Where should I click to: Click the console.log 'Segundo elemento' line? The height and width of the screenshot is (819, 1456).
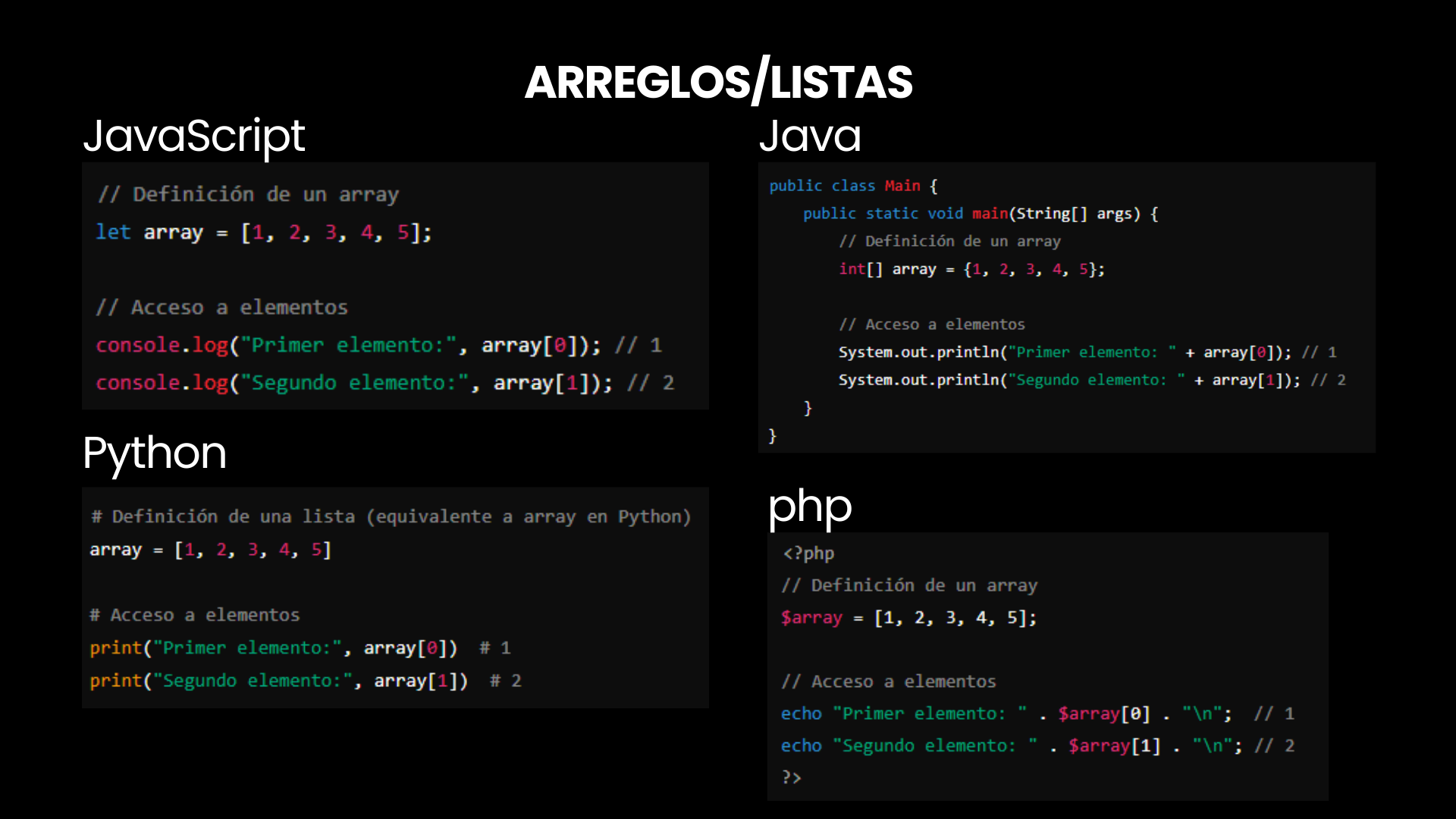[x=384, y=383]
